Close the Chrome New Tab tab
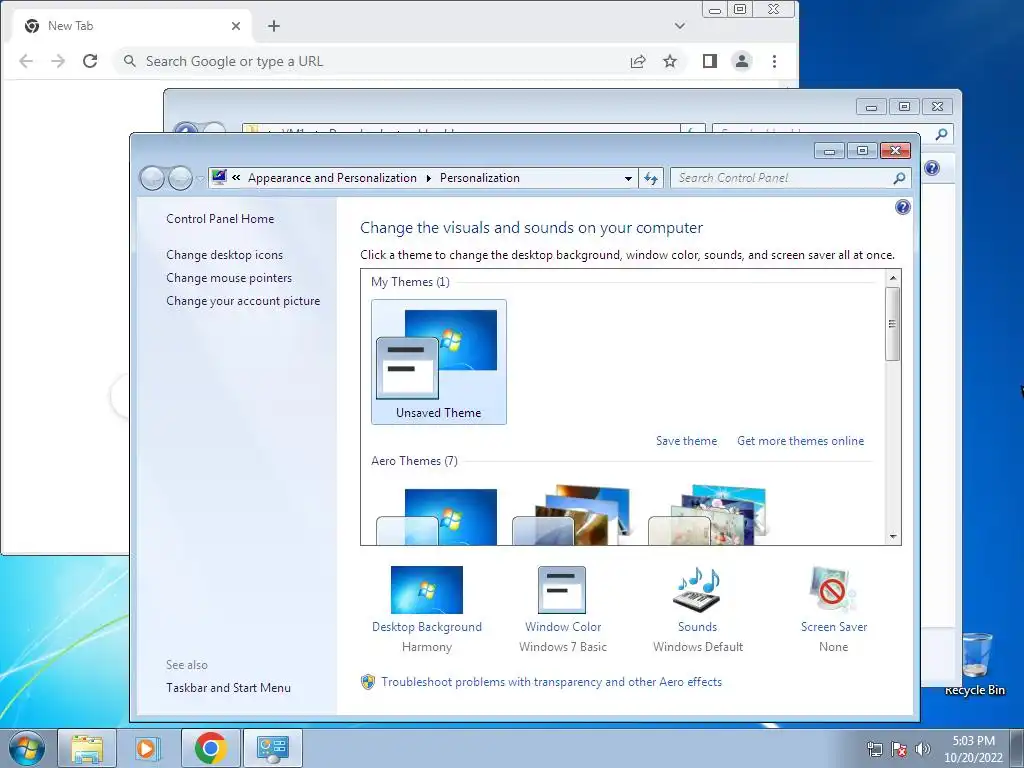The width and height of the screenshot is (1024, 768). (x=236, y=26)
